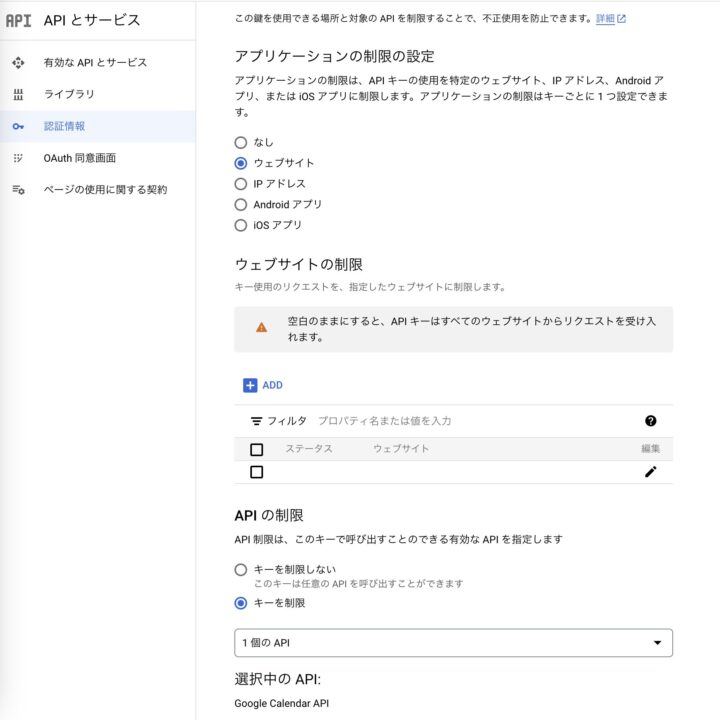
Task: Click the enabled APIs and services icon
Action: click(18, 62)
